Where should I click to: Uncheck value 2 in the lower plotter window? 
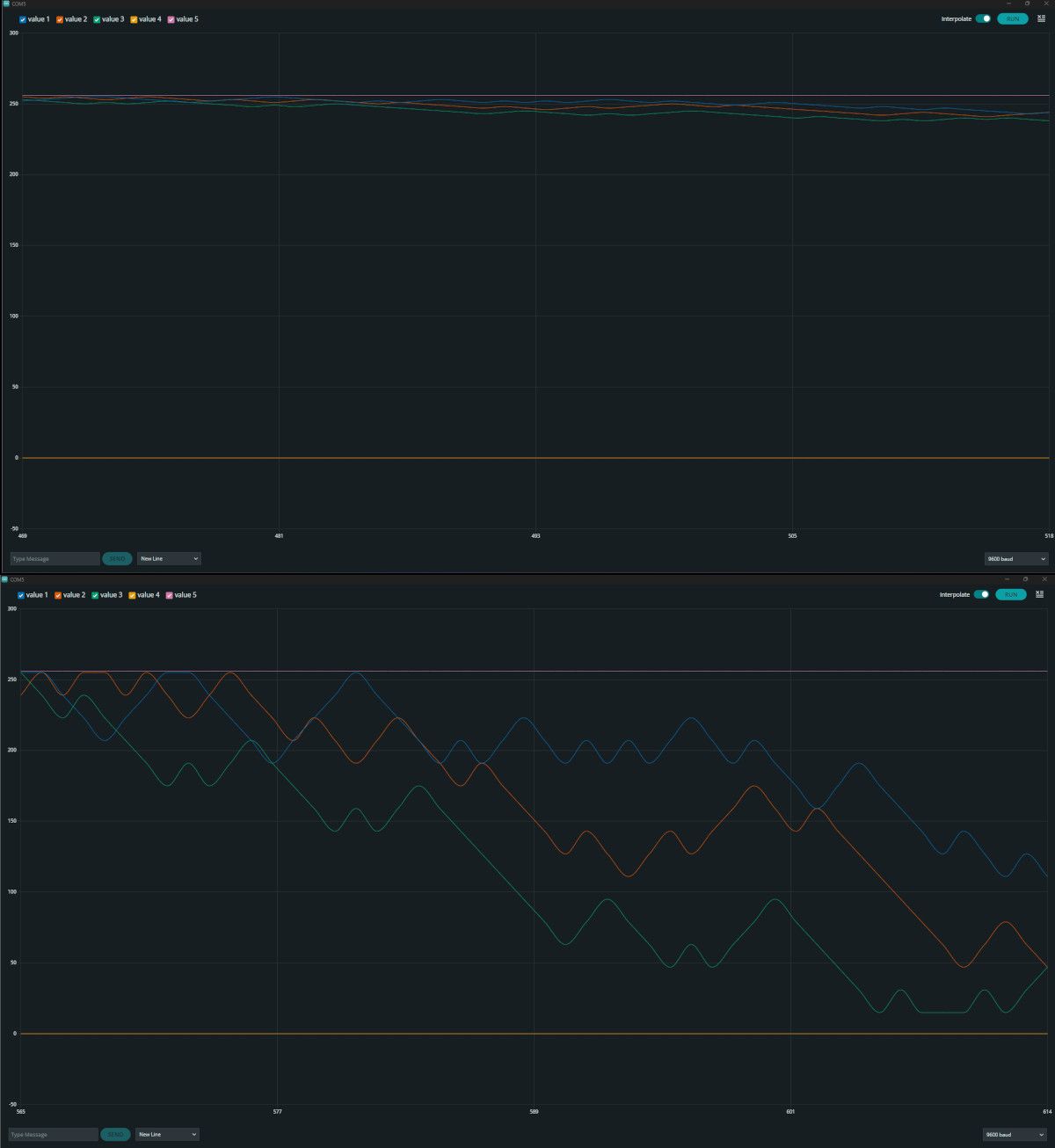tap(58, 595)
